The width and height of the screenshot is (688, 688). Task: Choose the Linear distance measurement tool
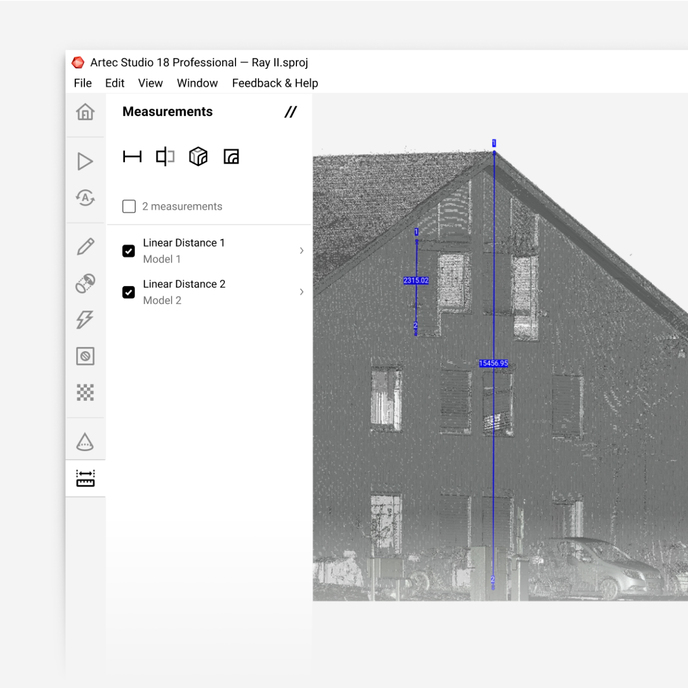pyautogui.click(x=132, y=157)
